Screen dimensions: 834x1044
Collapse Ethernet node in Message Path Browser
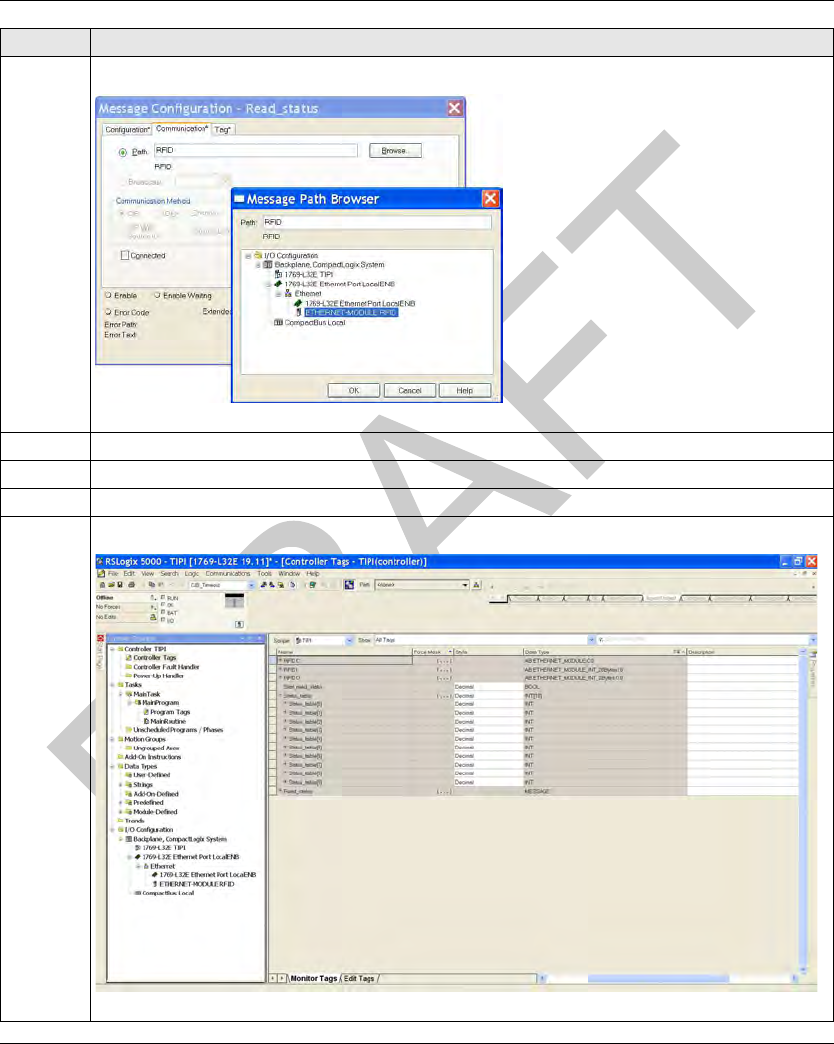pyautogui.click(x=279, y=294)
